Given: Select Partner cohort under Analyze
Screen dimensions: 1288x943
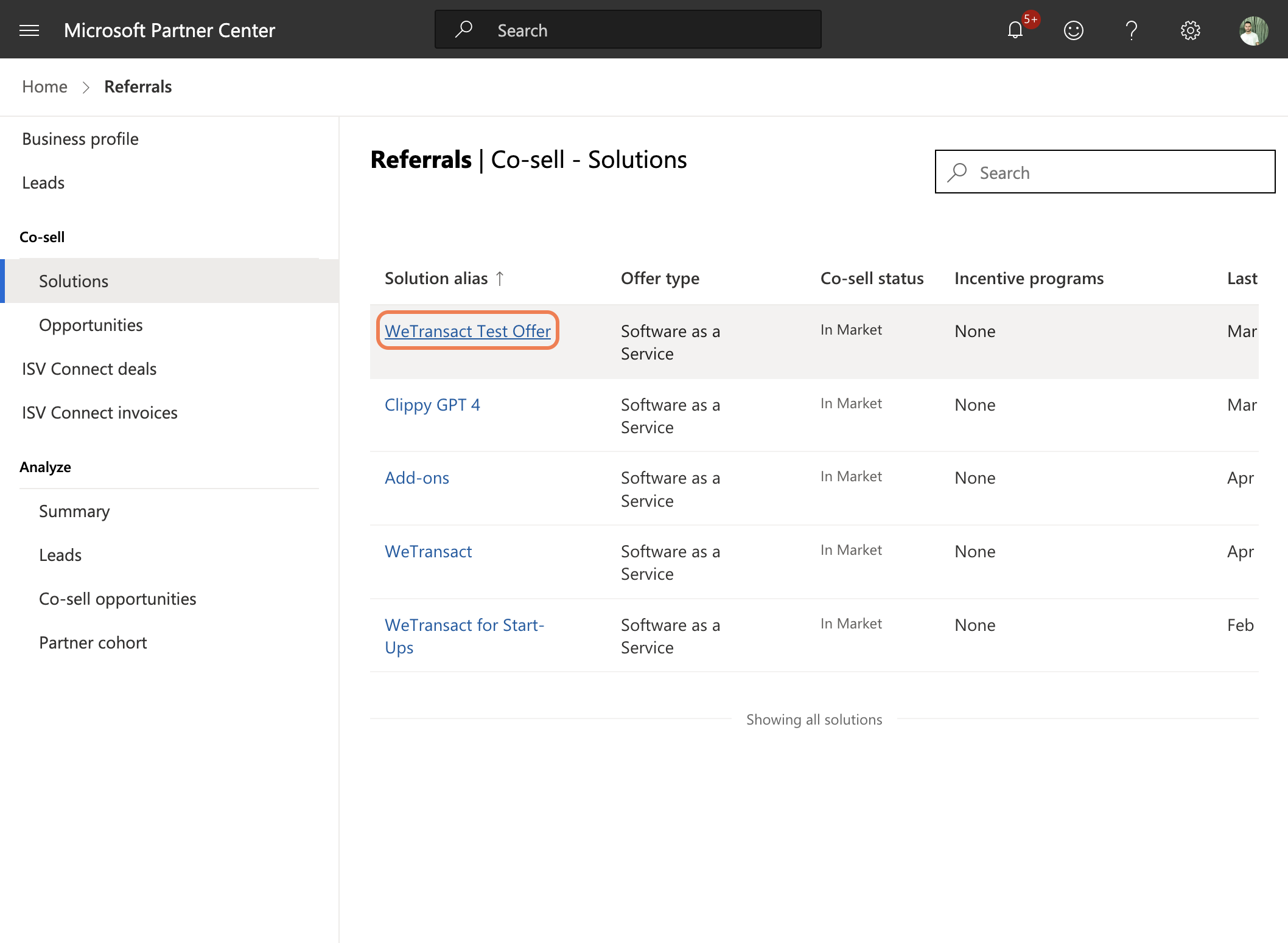Looking at the screenshot, I should (x=93, y=642).
